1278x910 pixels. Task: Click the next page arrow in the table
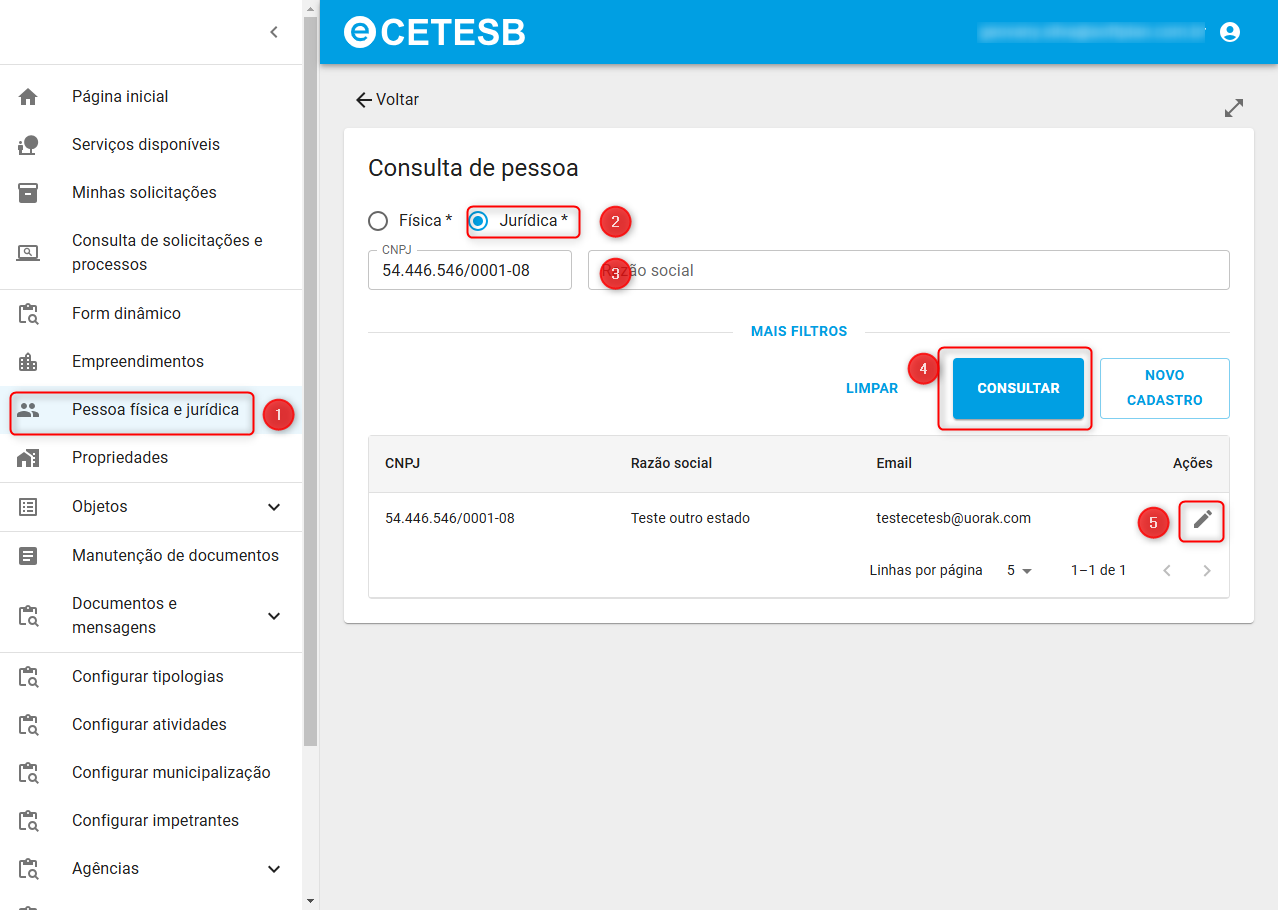tap(1207, 571)
